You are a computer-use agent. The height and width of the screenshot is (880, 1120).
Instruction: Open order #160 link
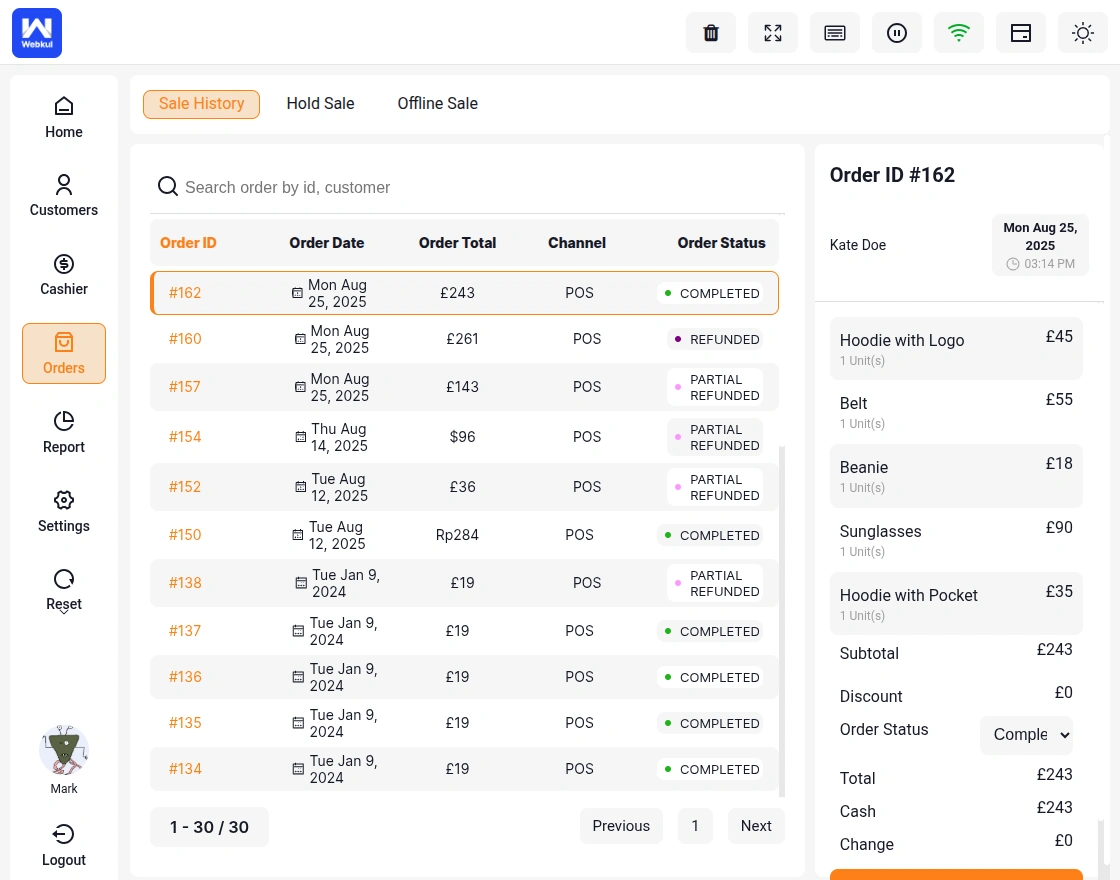[x=185, y=339]
